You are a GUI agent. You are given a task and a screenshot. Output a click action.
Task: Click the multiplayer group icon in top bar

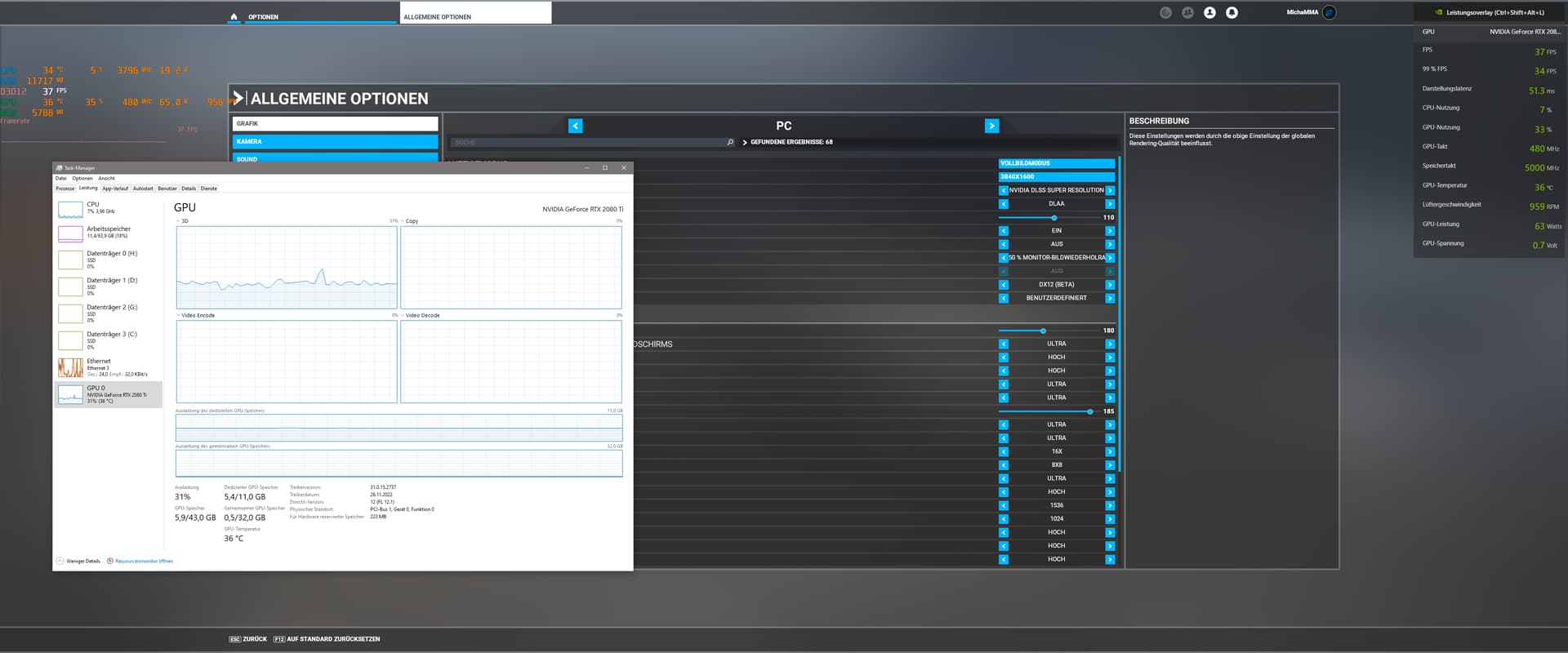point(1187,12)
